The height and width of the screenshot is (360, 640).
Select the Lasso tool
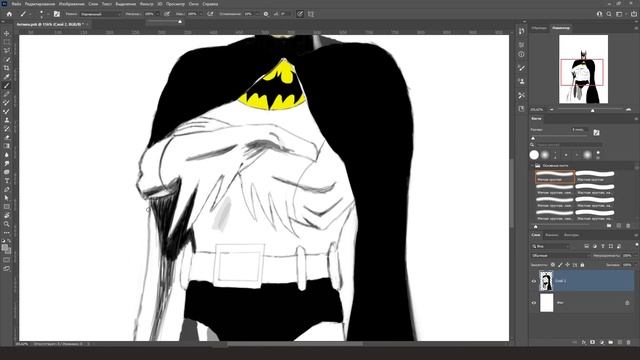(x=7, y=50)
